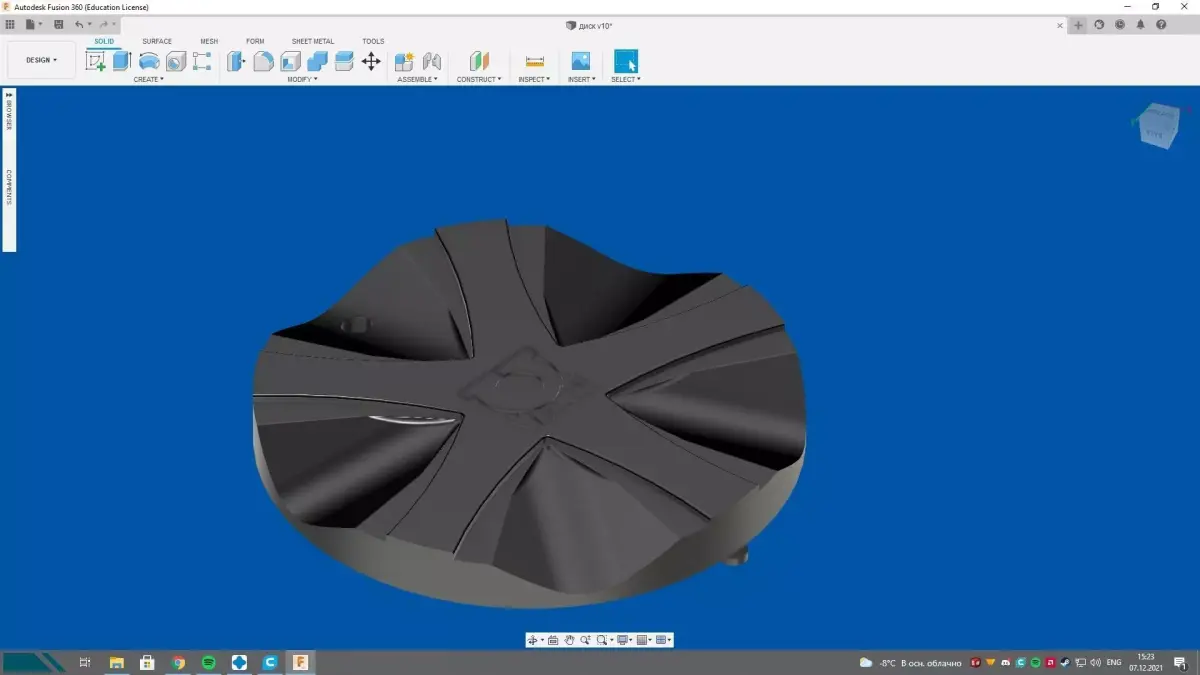Select the диск v10 document tab
Screen dimensions: 1200x675
coord(589,25)
